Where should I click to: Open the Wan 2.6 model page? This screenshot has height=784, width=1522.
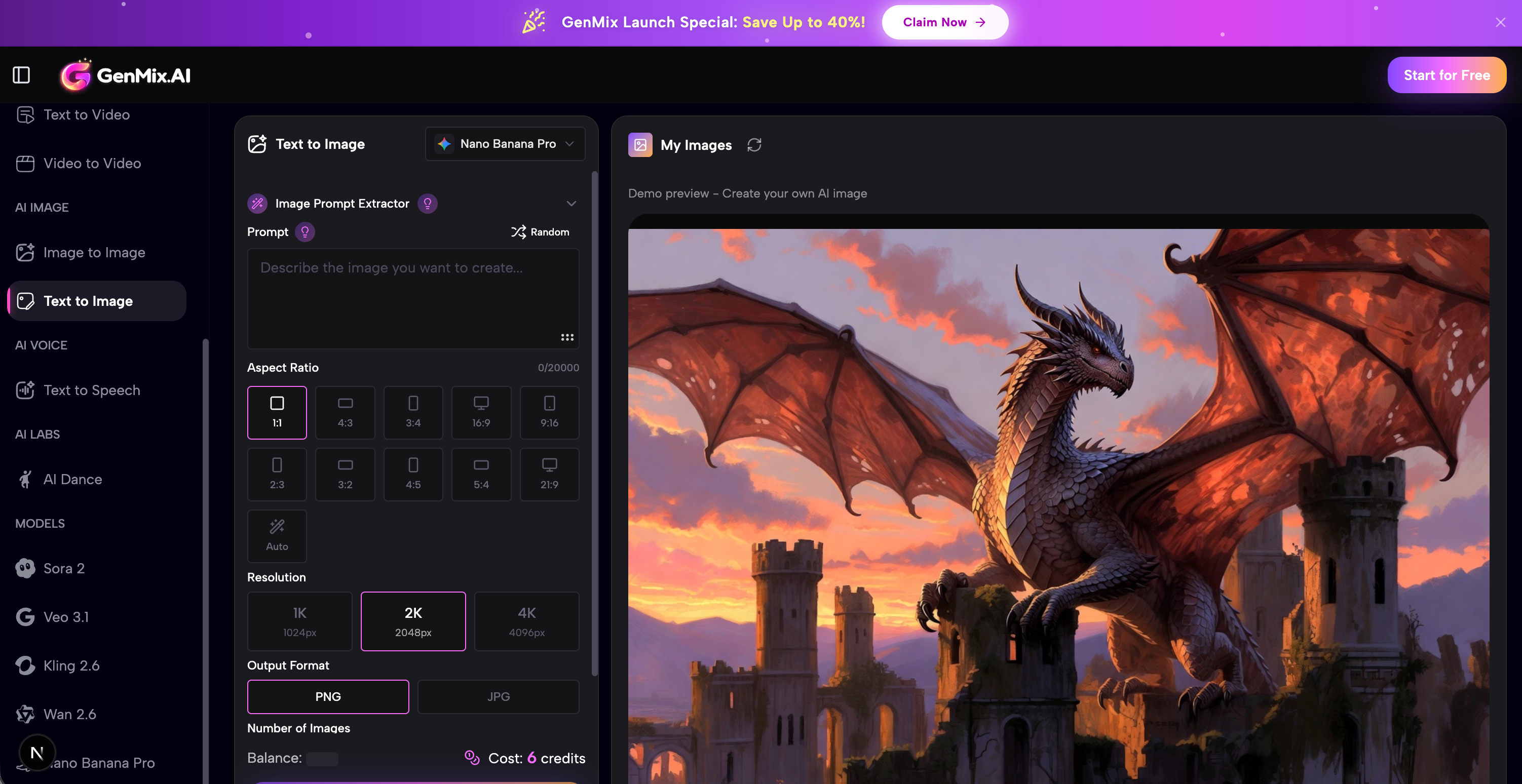69,714
